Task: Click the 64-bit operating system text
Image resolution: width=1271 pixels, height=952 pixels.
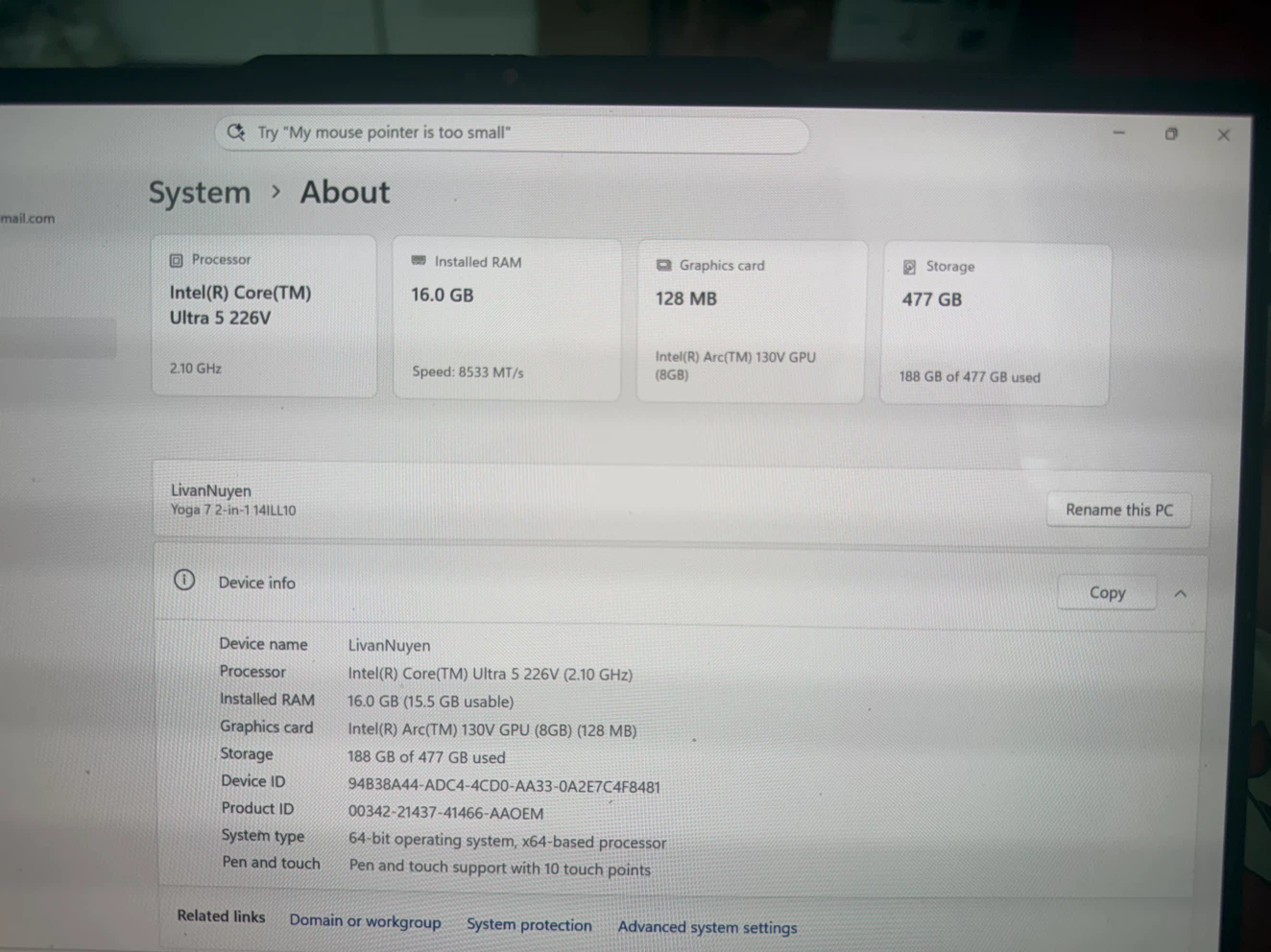Action: (x=507, y=841)
